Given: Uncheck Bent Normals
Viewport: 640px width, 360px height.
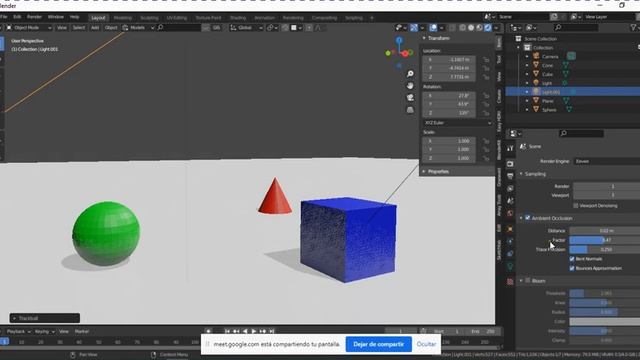Looking at the screenshot, I should pos(572,259).
